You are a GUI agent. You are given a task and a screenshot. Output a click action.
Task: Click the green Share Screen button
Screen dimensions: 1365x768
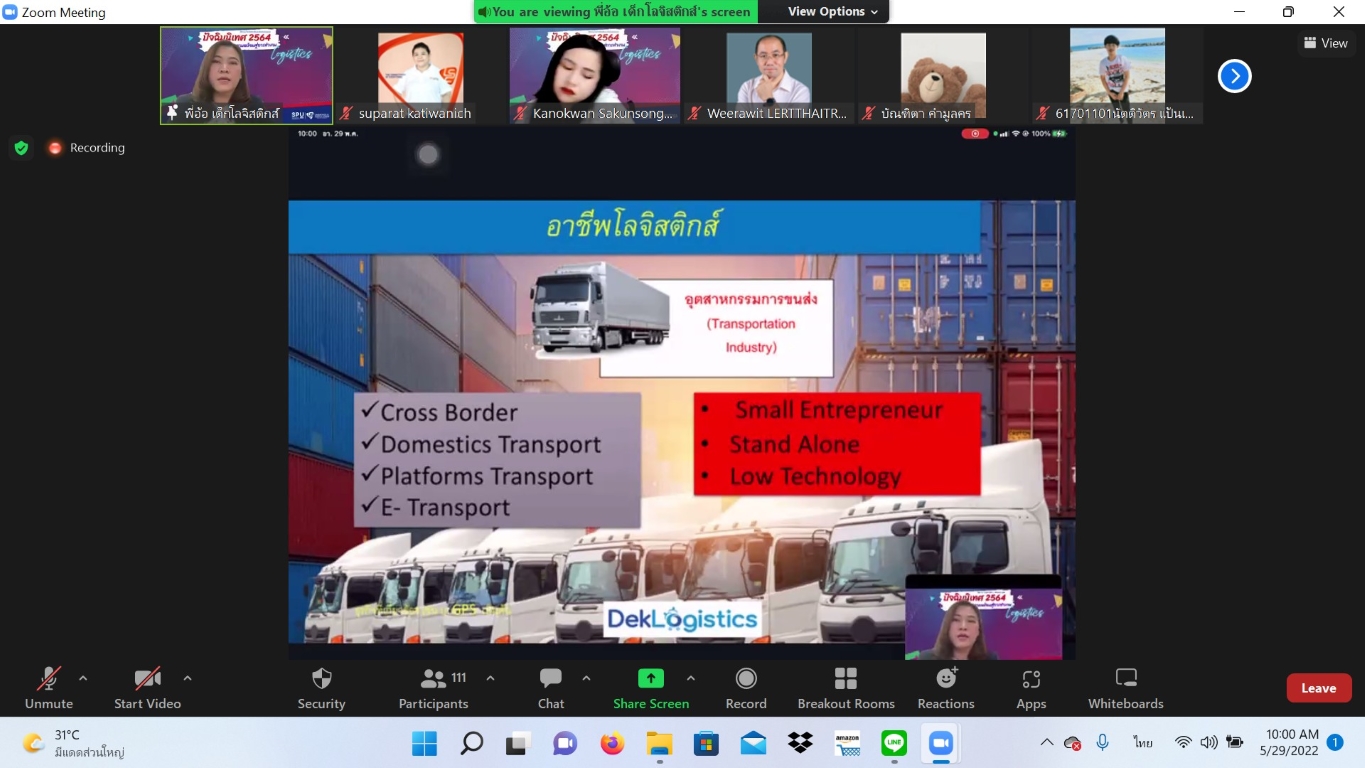pos(651,688)
